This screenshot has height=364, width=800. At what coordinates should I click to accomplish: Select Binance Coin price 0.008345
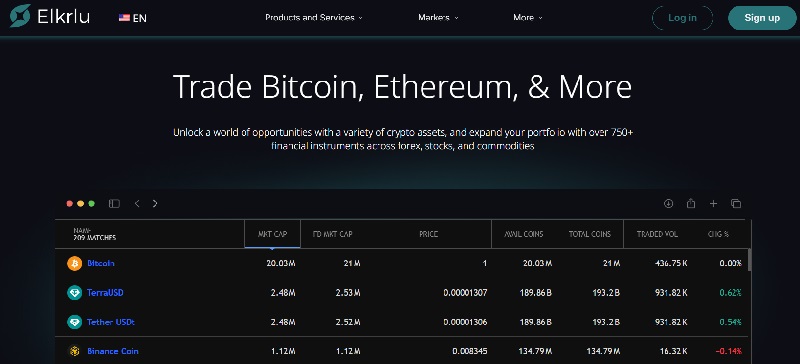469,351
